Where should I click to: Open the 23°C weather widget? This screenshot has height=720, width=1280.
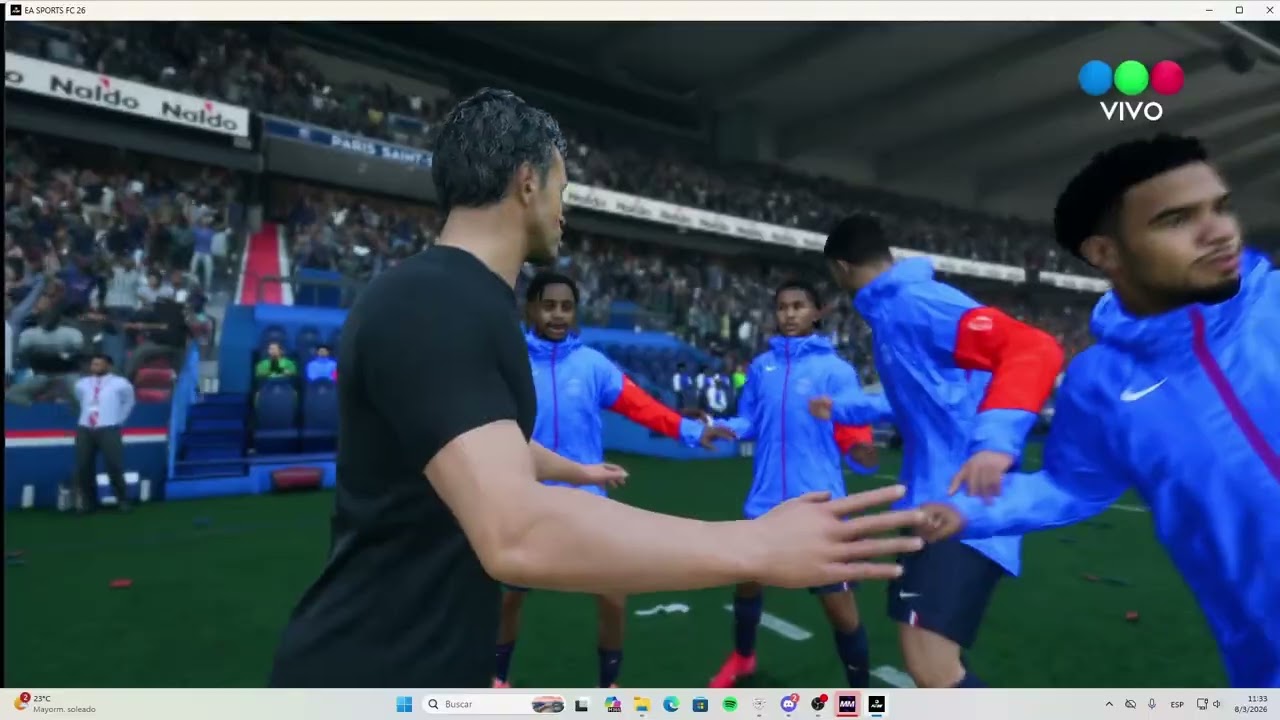pyautogui.click(x=57, y=704)
